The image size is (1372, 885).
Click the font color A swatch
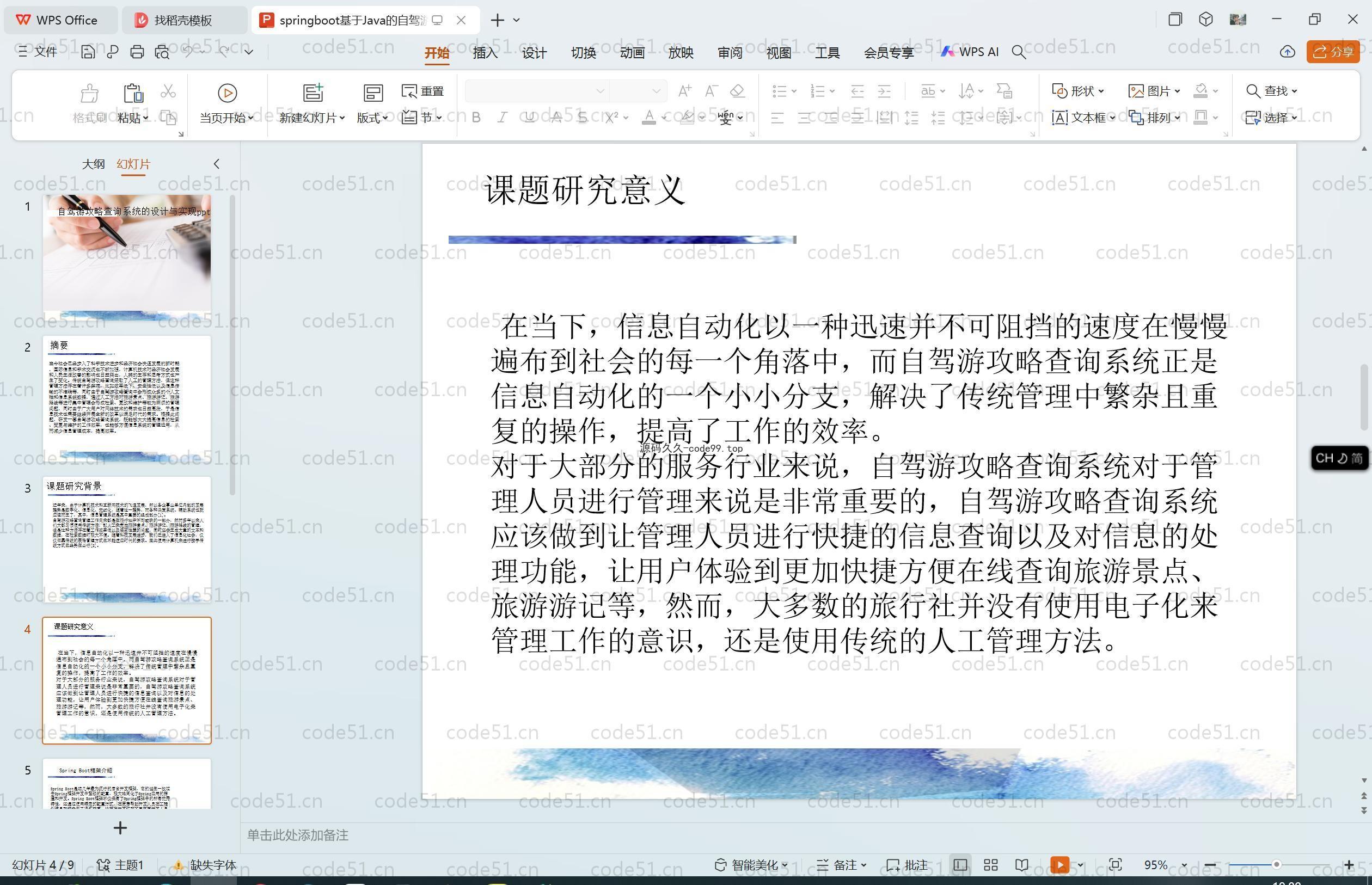pos(649,118)
